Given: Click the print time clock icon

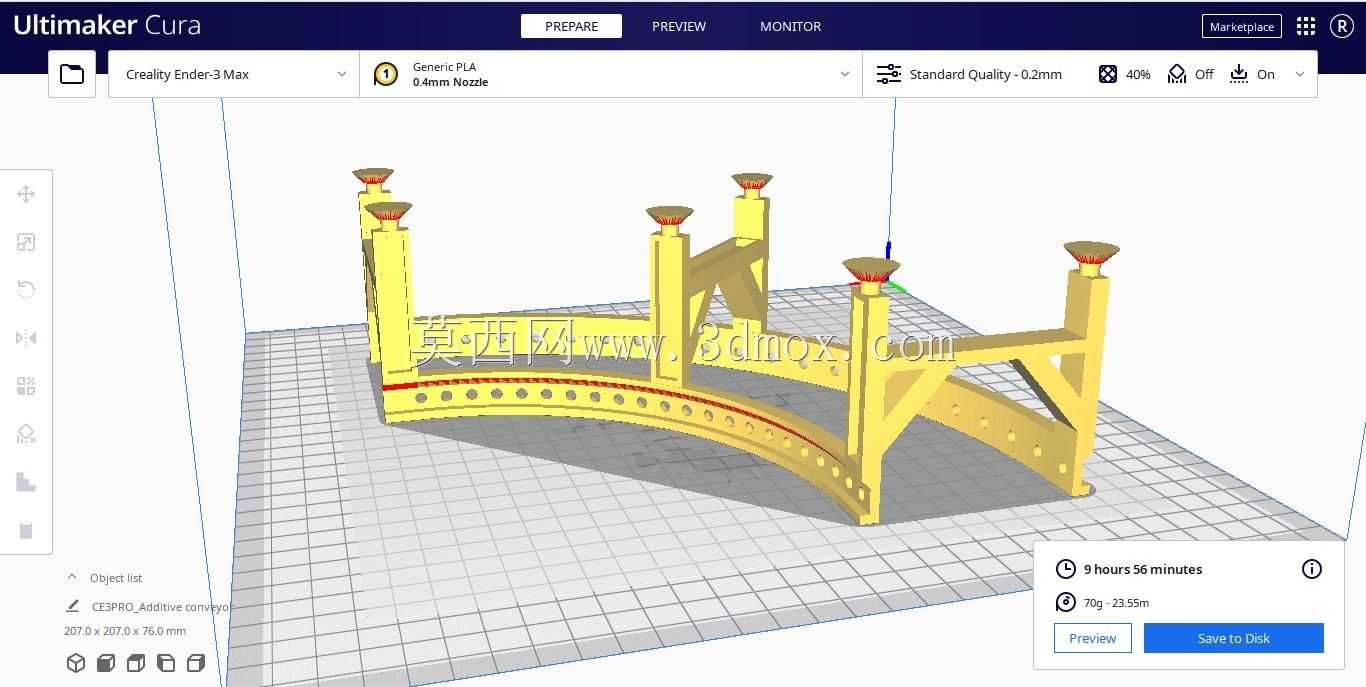Looking at the screenshot, I should point(1066,569).
